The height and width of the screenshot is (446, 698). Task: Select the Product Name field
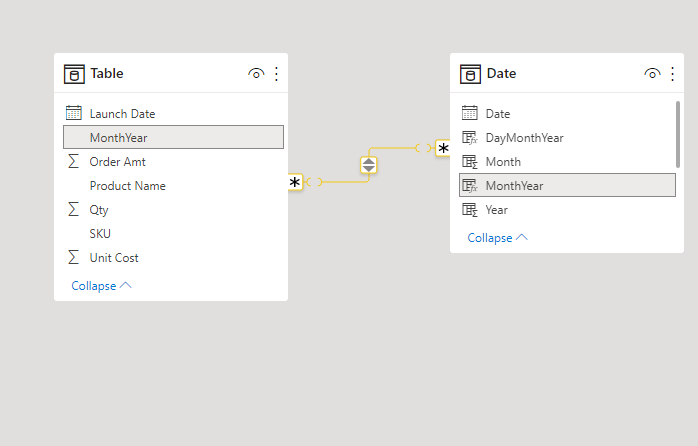point(173,186)
